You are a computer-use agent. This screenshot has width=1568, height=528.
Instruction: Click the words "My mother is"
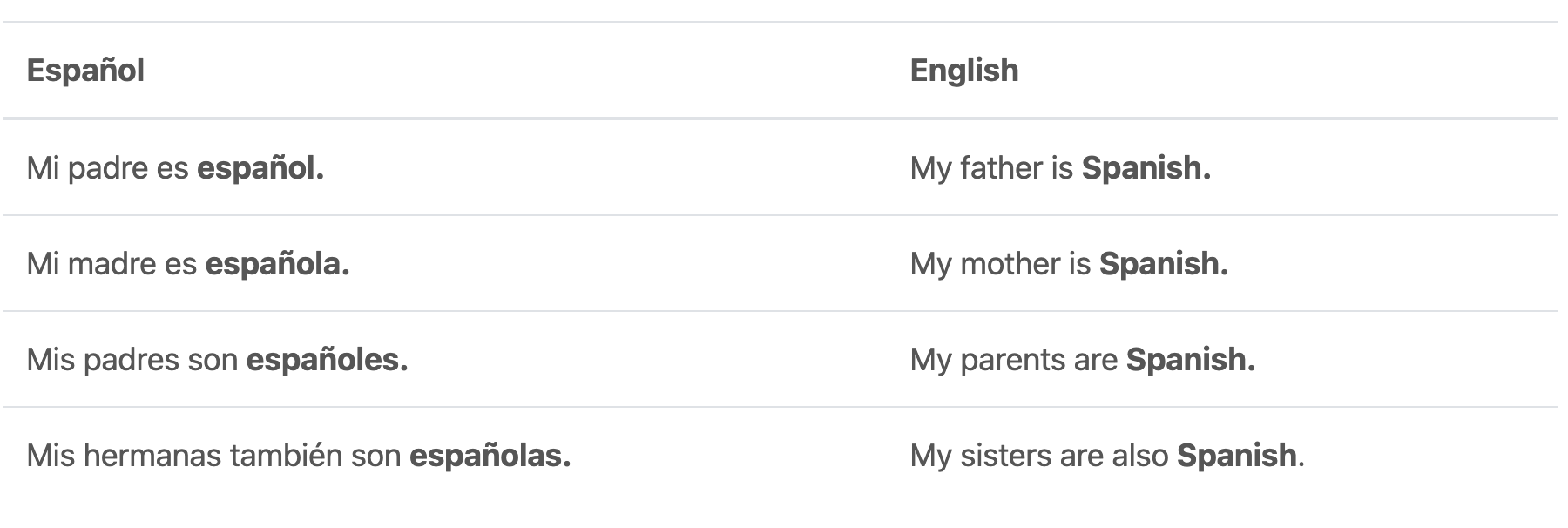coord(1000,264)
